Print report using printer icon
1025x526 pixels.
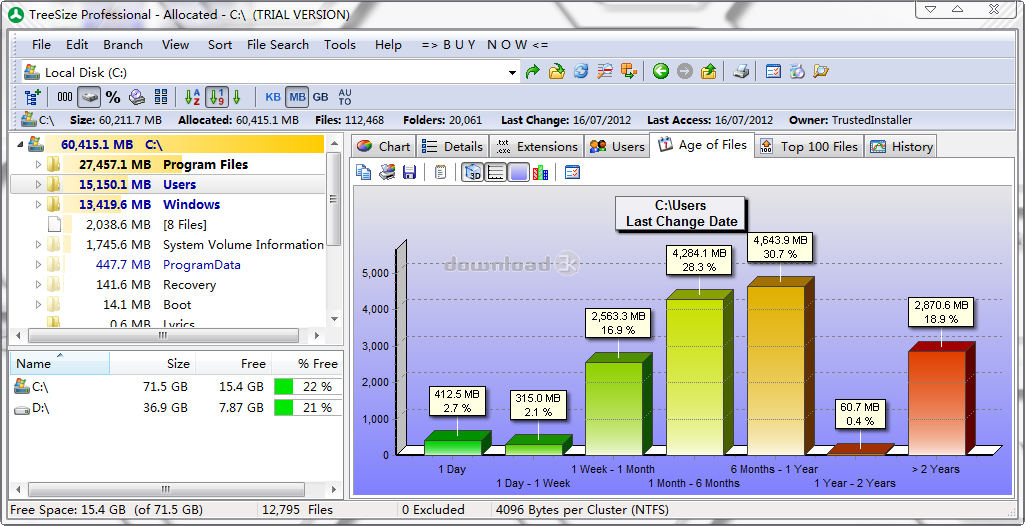[x=741, y=72]
